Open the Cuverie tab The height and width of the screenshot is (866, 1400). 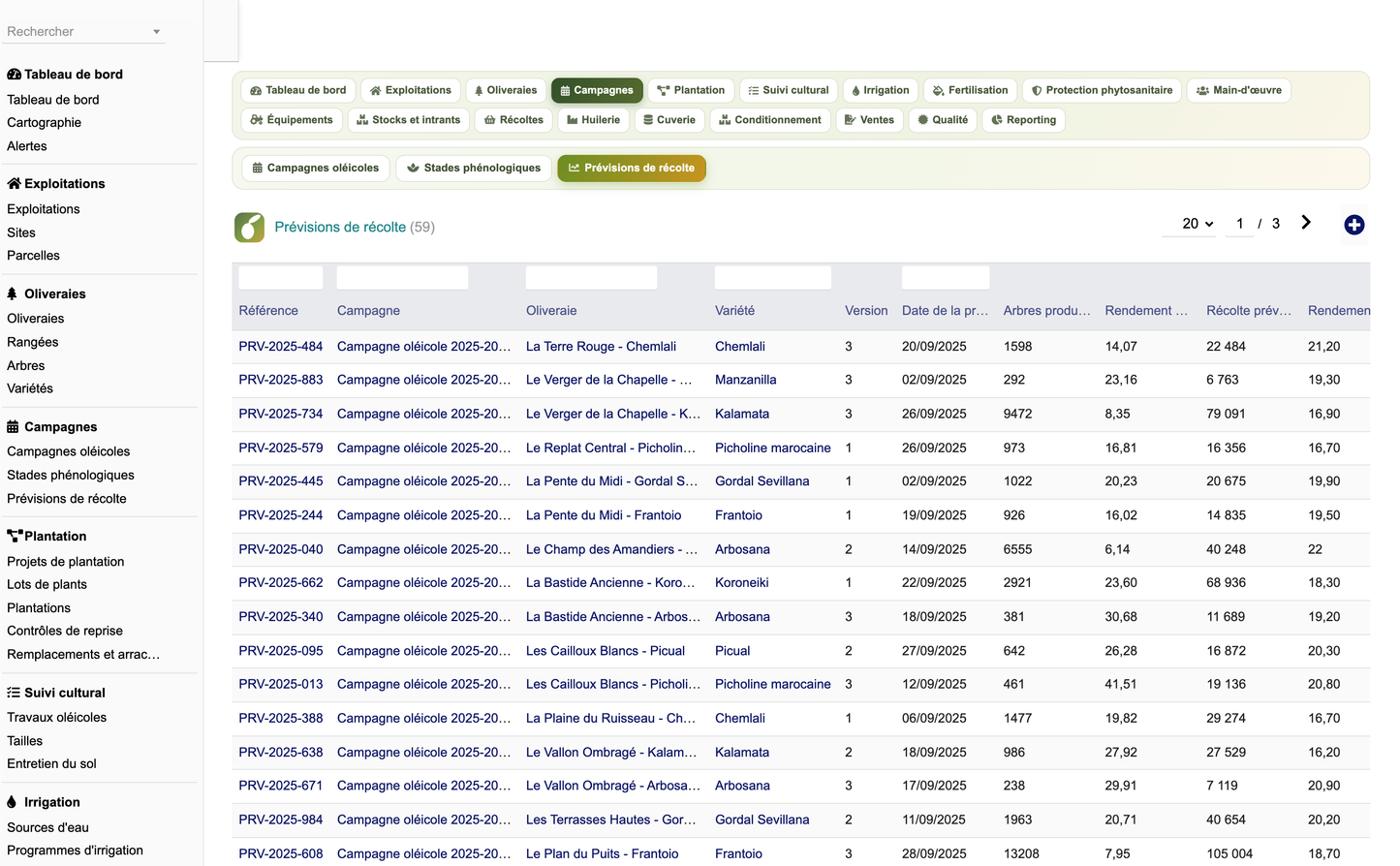pyautogui.click(x=669, y=120)
